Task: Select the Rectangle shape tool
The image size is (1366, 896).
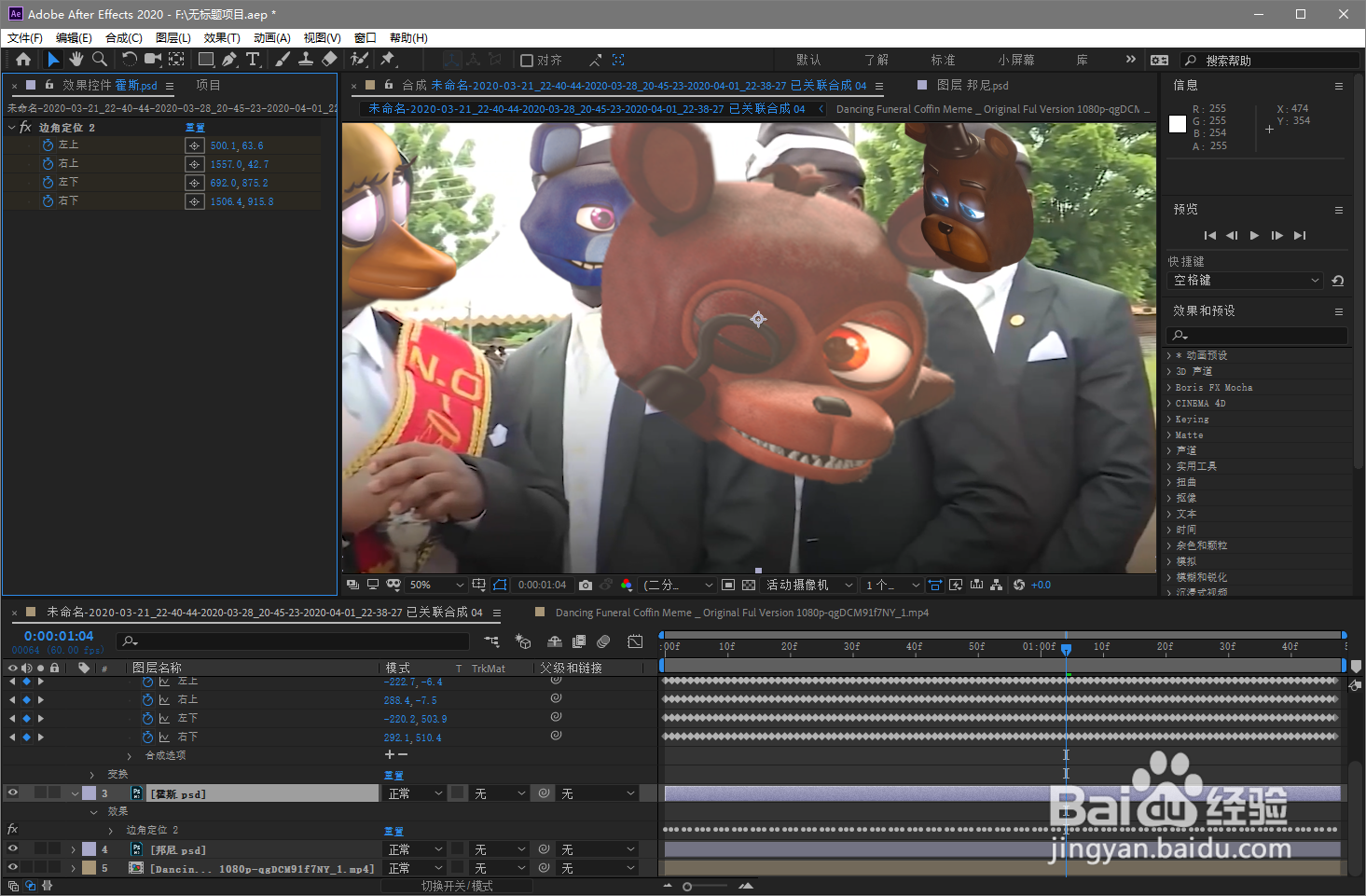Action: coord(206,59)
